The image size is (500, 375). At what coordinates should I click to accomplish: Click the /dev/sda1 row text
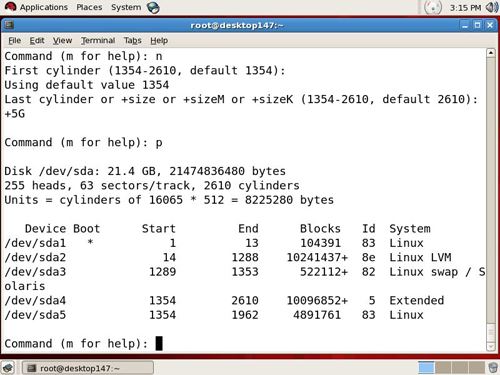[214, 243]
